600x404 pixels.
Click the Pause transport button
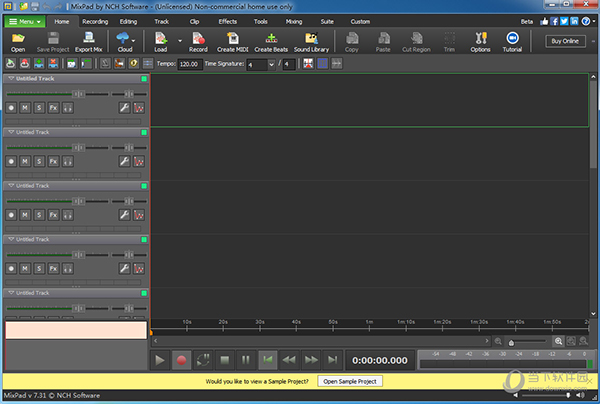click(x=246, y=360)
